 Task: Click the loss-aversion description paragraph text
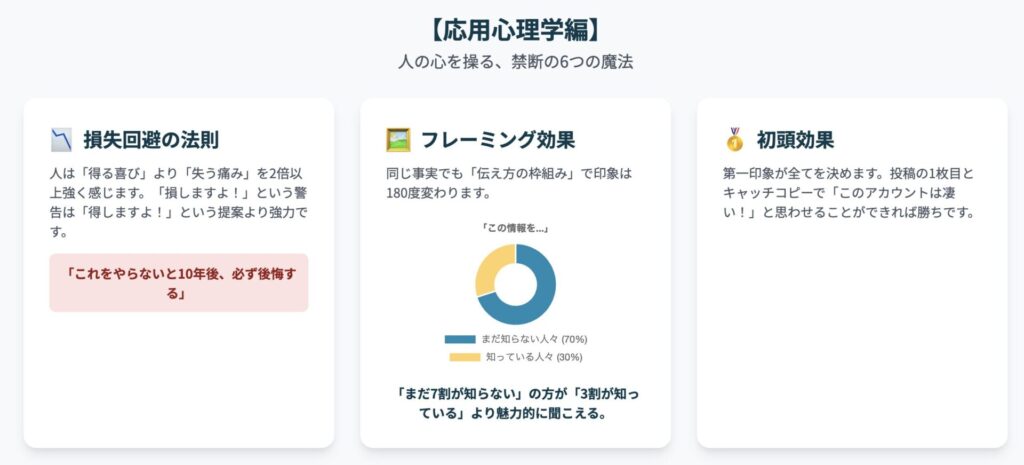179,203
